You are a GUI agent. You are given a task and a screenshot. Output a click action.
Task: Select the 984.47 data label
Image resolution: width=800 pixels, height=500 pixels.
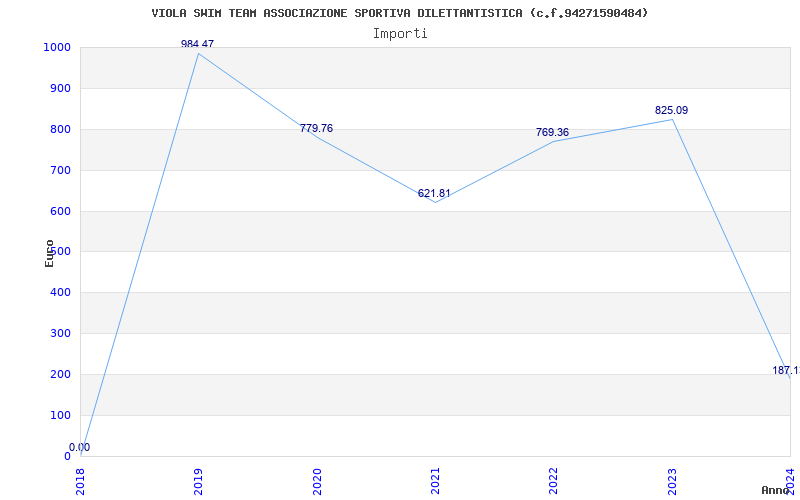pos(197,44)
